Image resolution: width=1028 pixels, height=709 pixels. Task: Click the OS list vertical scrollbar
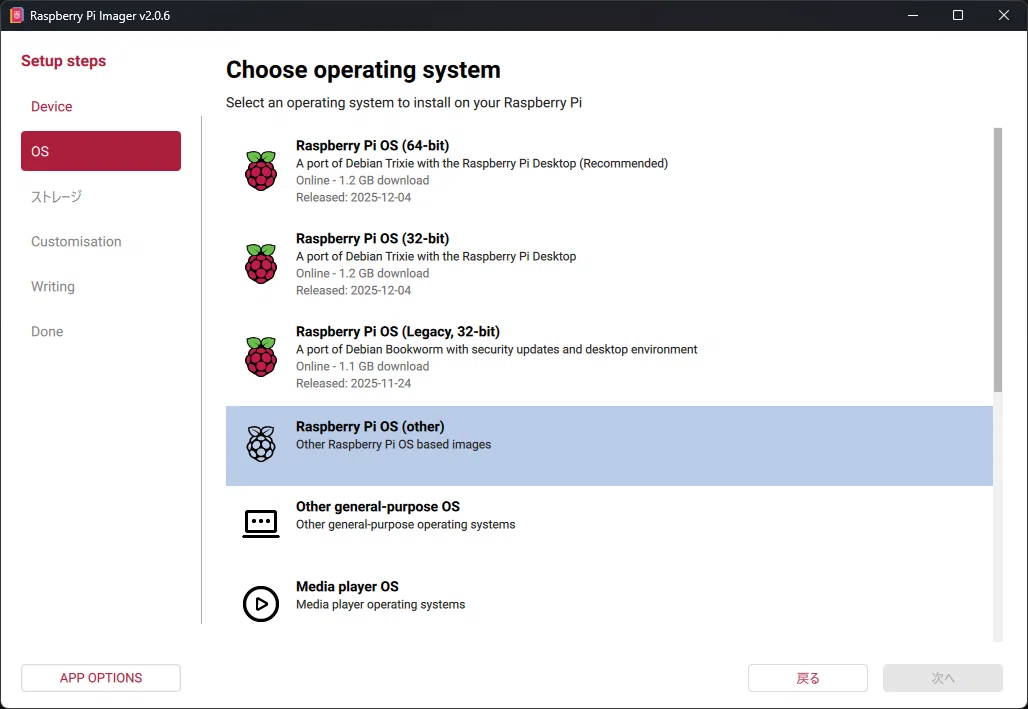[x=998, y=260]
